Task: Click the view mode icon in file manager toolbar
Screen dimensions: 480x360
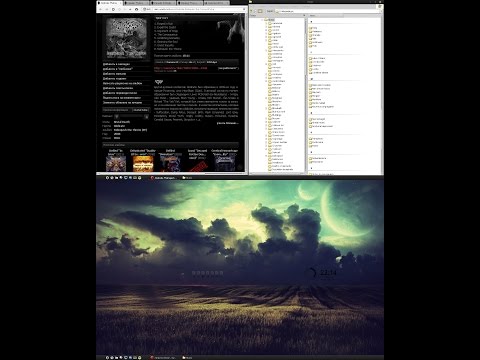Action: (x=260, y=11)
